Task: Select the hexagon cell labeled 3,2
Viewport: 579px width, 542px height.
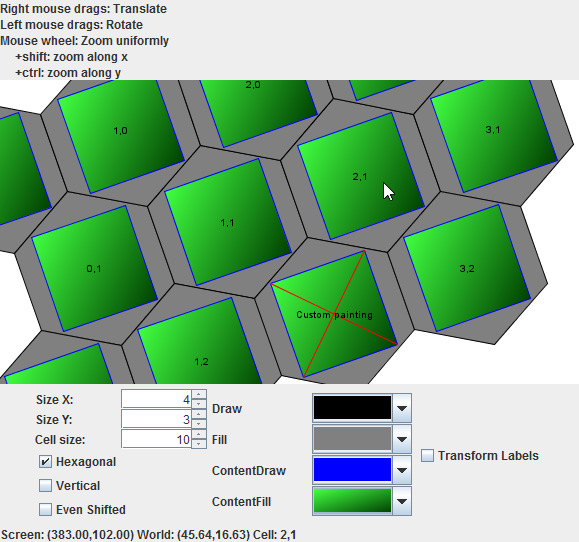Action: pos(467,268)
